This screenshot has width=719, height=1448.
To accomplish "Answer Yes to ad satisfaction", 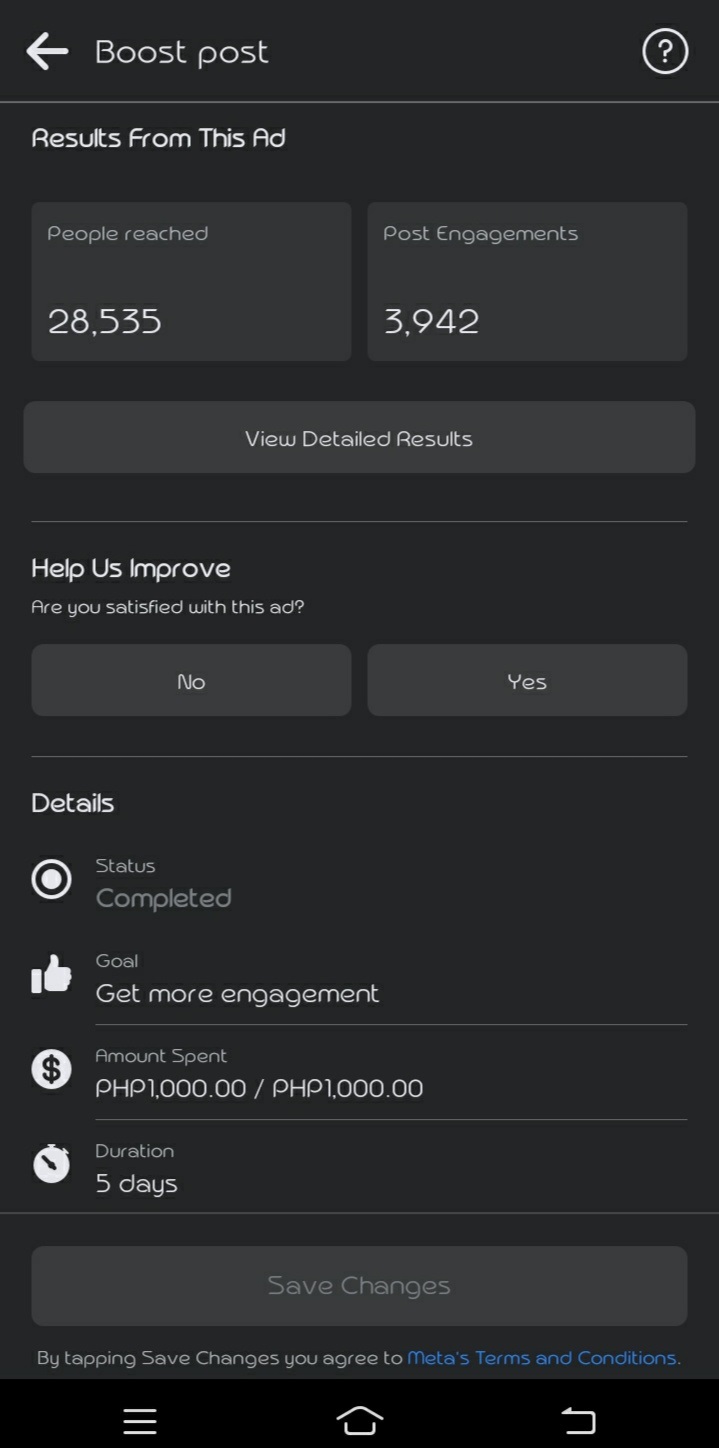I will point(527,680).
